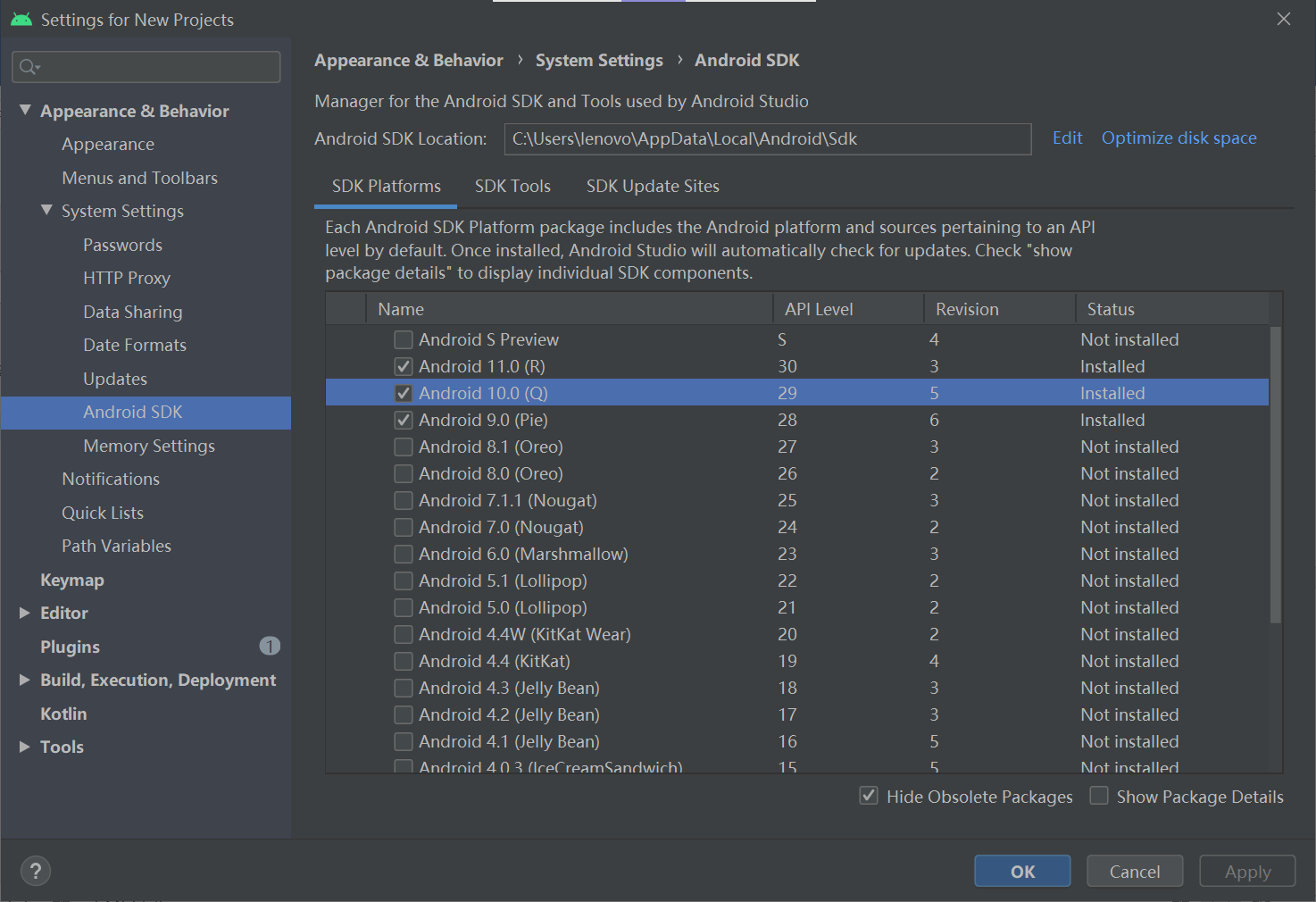Check Android 8.0 (Oreo) checkbox
This screenshot has height=902, width=1316.
click(x=404, y=473)
